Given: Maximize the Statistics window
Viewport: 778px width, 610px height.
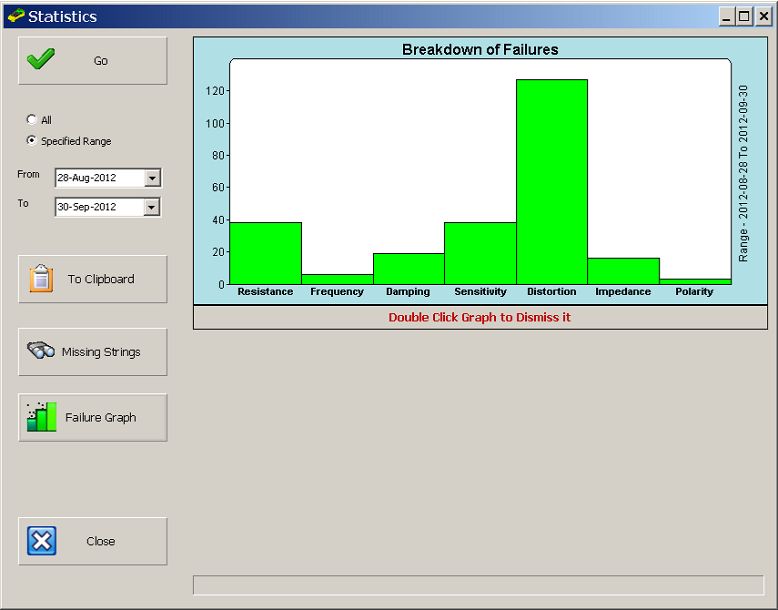Looking at the screenshot, I should 744,16.
